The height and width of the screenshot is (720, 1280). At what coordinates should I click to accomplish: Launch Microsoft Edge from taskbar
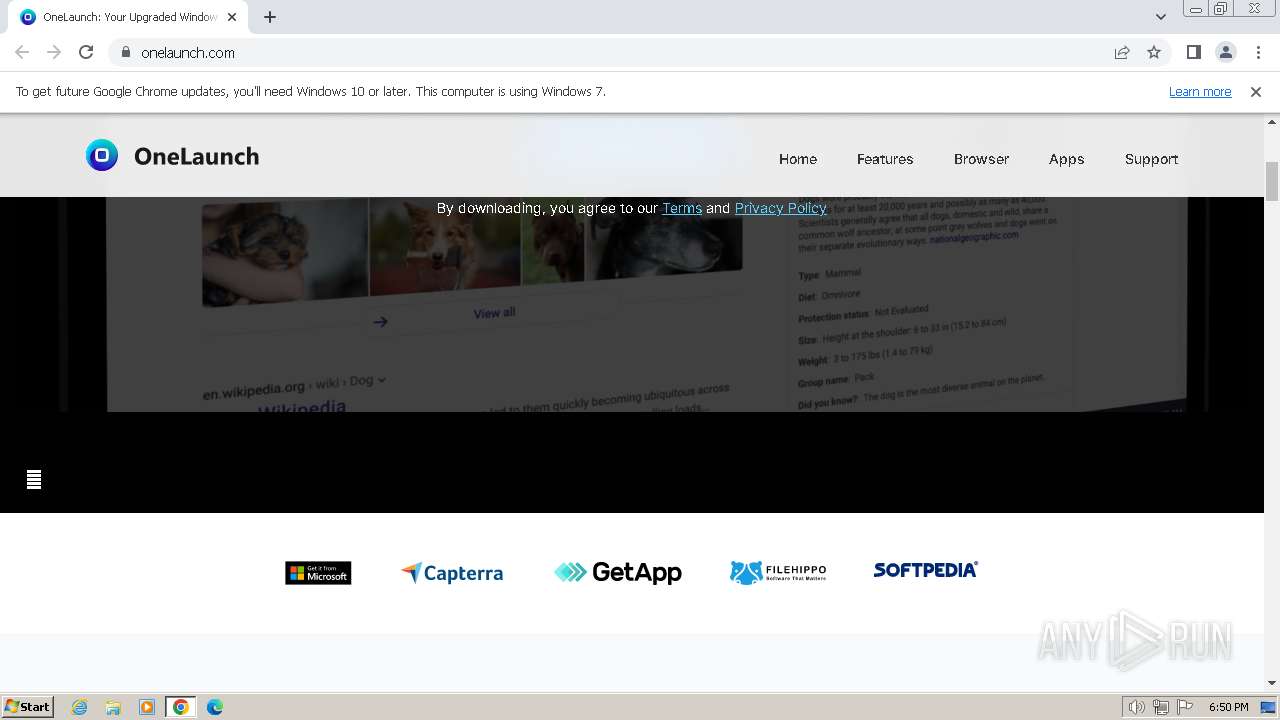click(215, 707)
